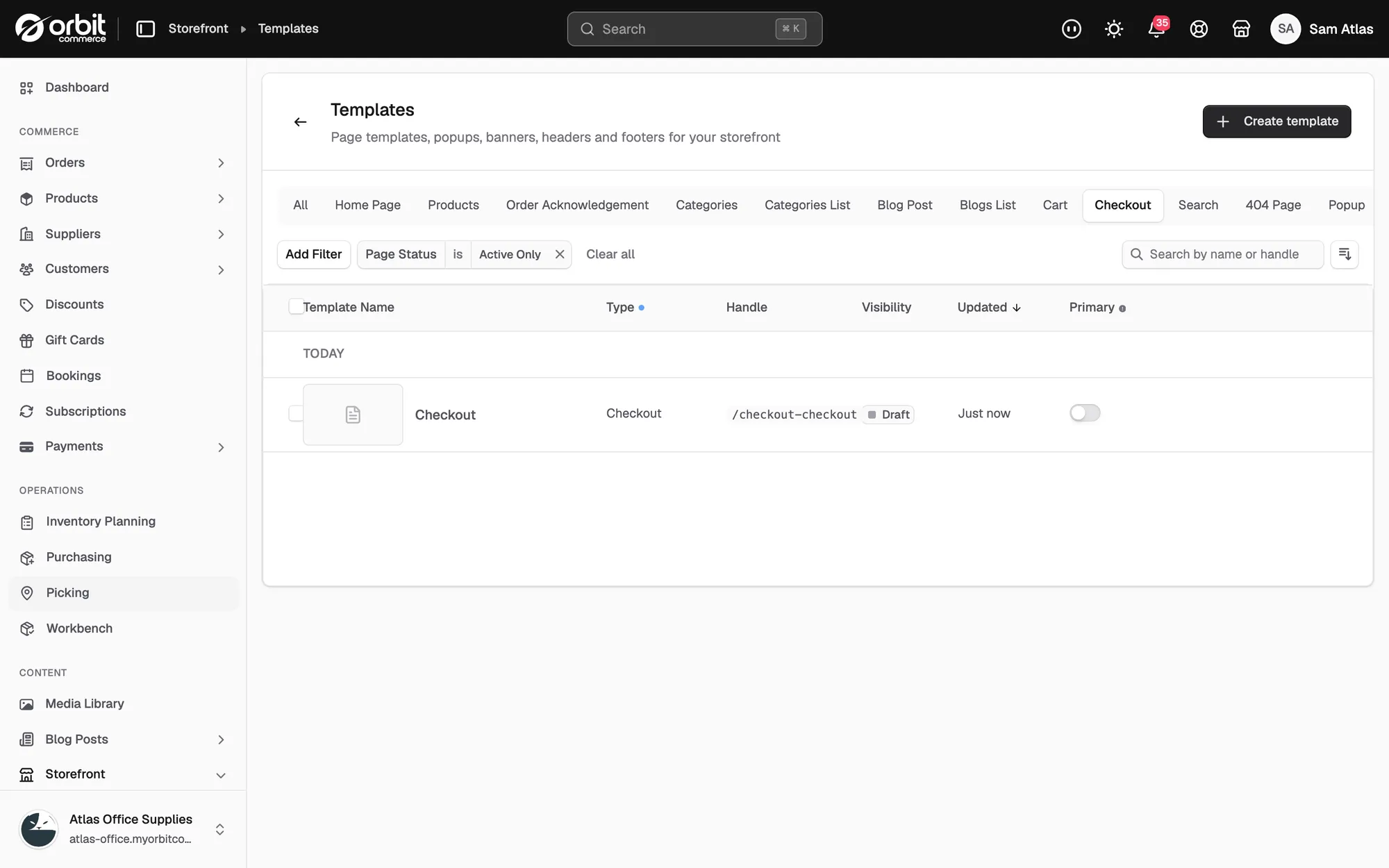Click the Storefront breadcrumb link
1389x868 pixels.
click(x=198, y=28)
